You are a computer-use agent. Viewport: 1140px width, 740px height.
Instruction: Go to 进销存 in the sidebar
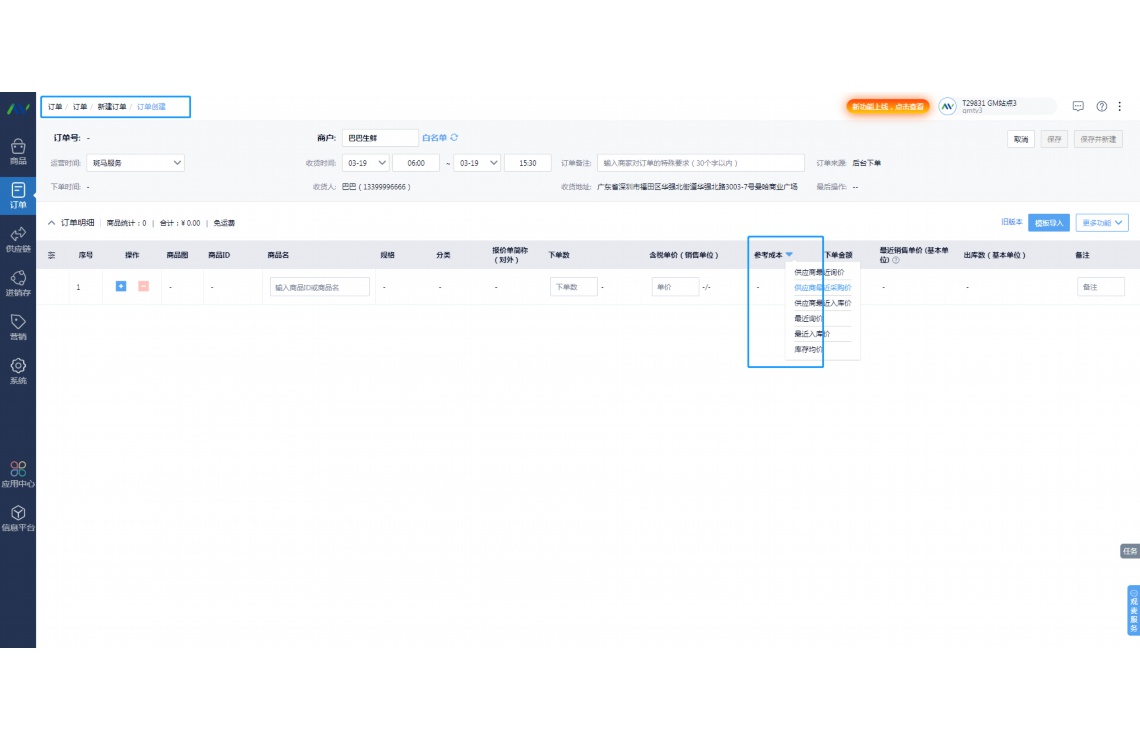coord(18,282)
